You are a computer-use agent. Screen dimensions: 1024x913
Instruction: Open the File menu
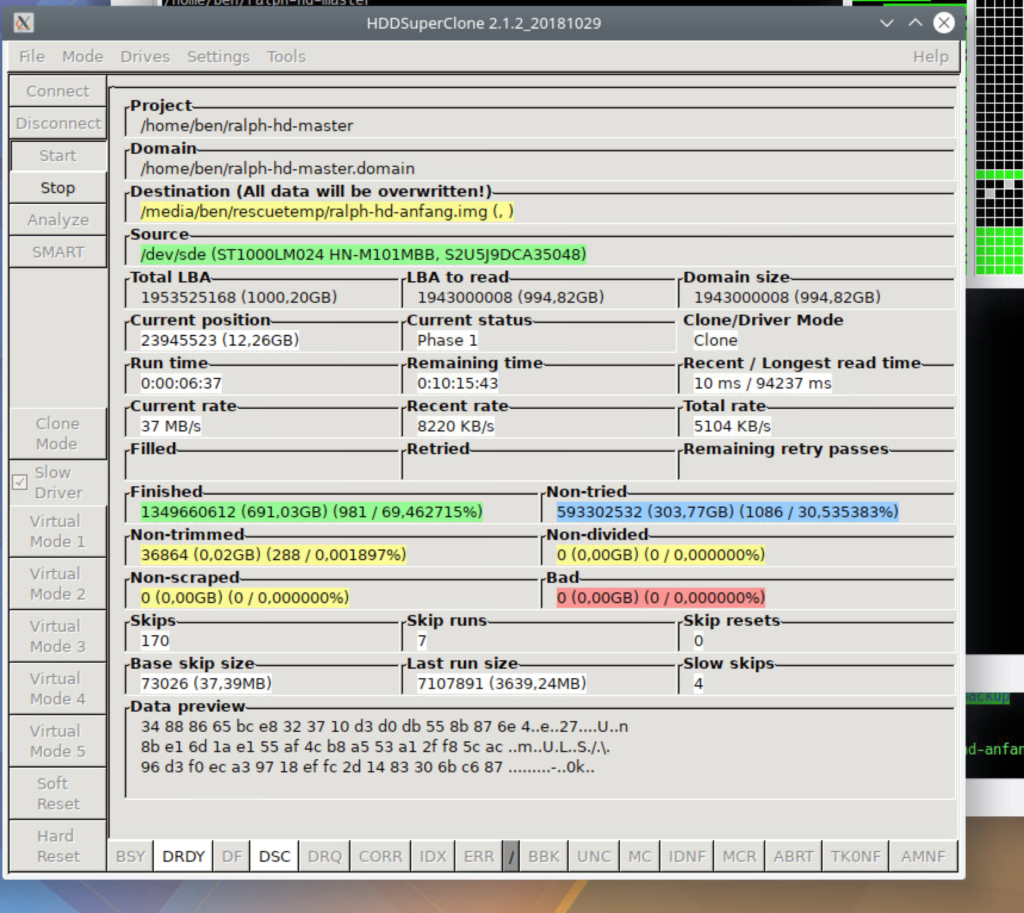(31, 57)
